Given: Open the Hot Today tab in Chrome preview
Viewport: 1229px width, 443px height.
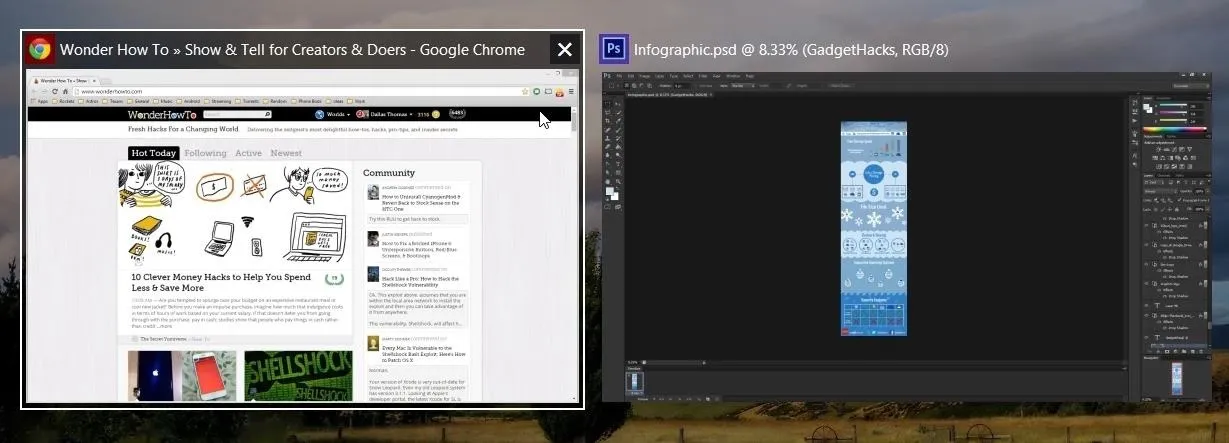Looking at the screenshot, I should pos(153,153).
